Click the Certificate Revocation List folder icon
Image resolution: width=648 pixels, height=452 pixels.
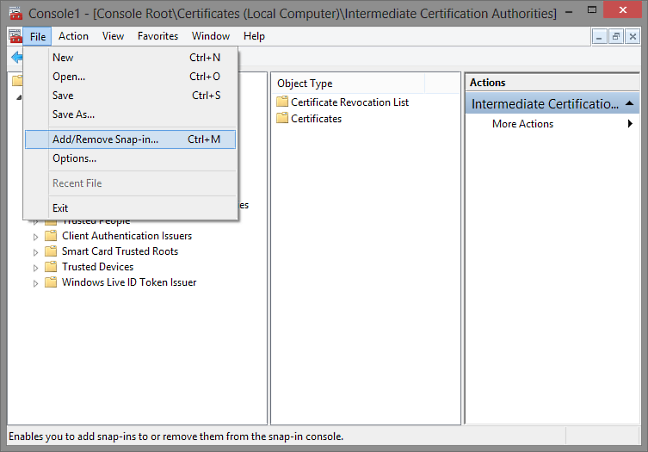click(282, 102)
